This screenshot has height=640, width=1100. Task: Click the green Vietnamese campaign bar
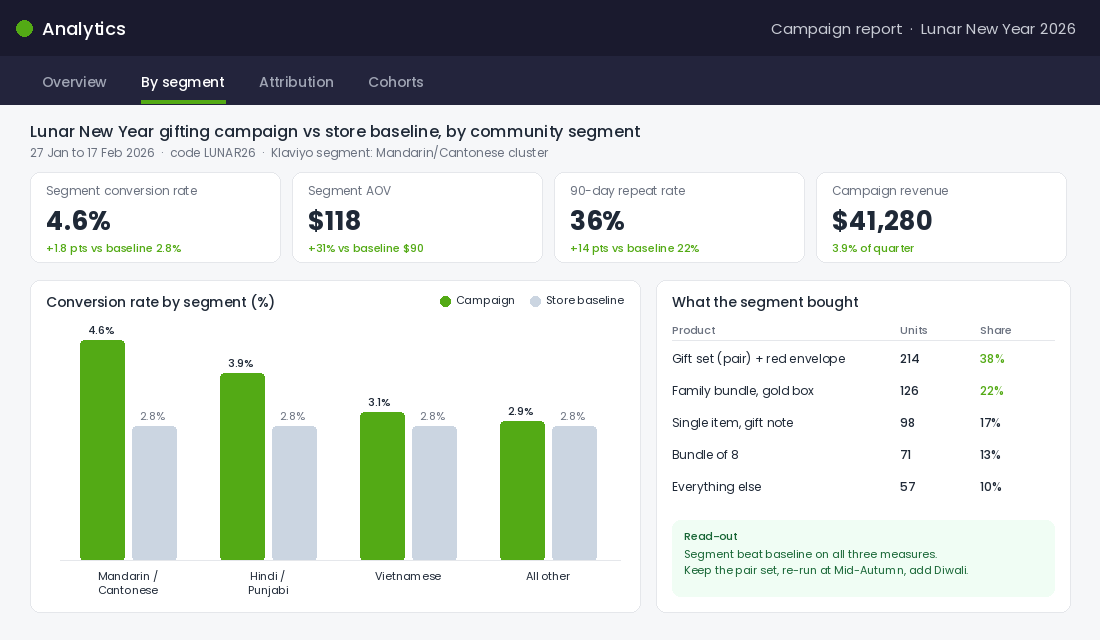point(382,486)
